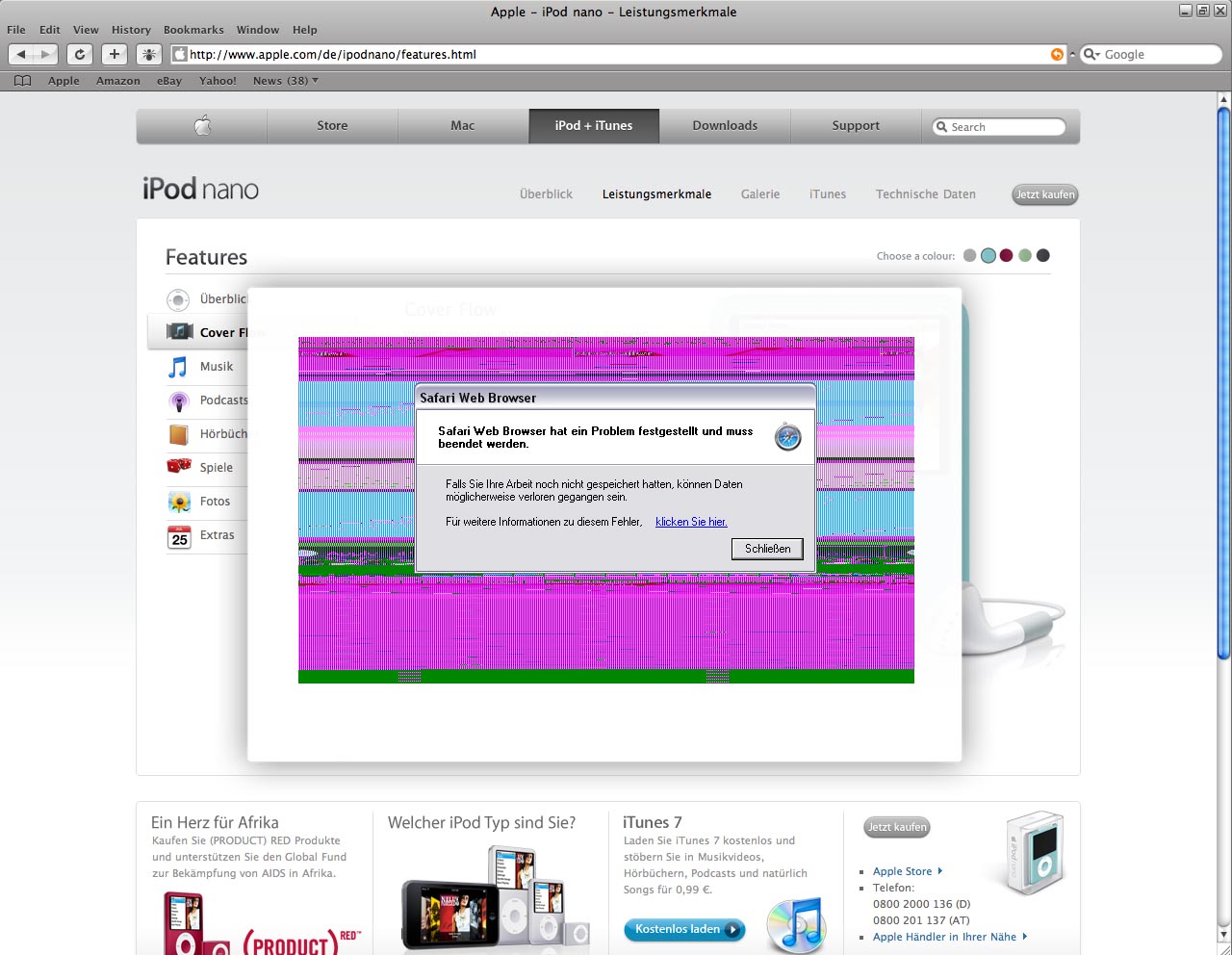Screen dimensions: 1232x955
Task: Select the Überblick icon in the features list
Action: (178, 299)
